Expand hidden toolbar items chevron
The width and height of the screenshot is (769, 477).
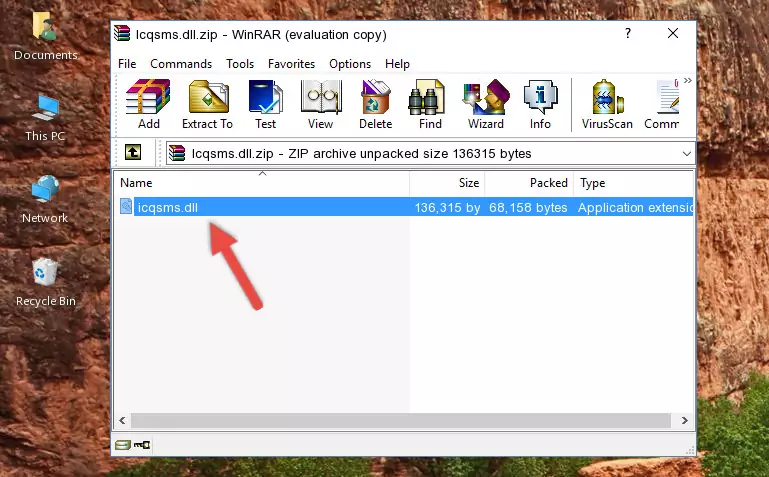688,80
